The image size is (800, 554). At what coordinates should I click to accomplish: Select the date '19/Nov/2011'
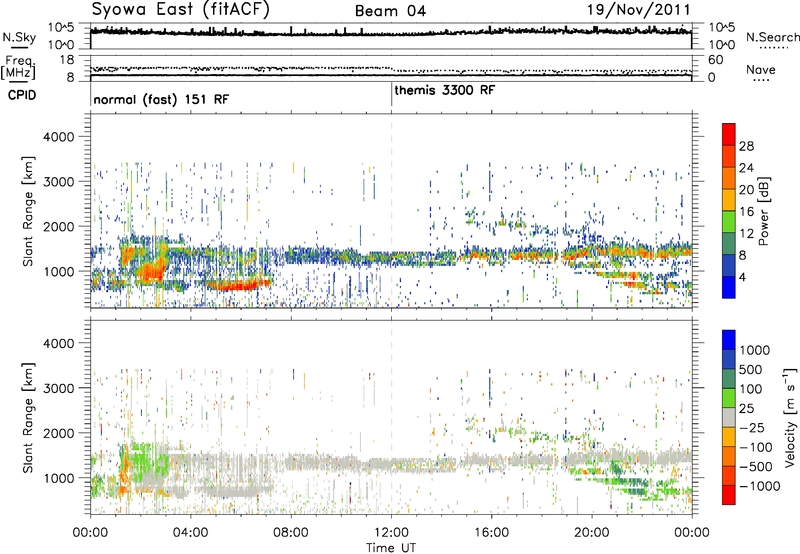coord(639,10)
